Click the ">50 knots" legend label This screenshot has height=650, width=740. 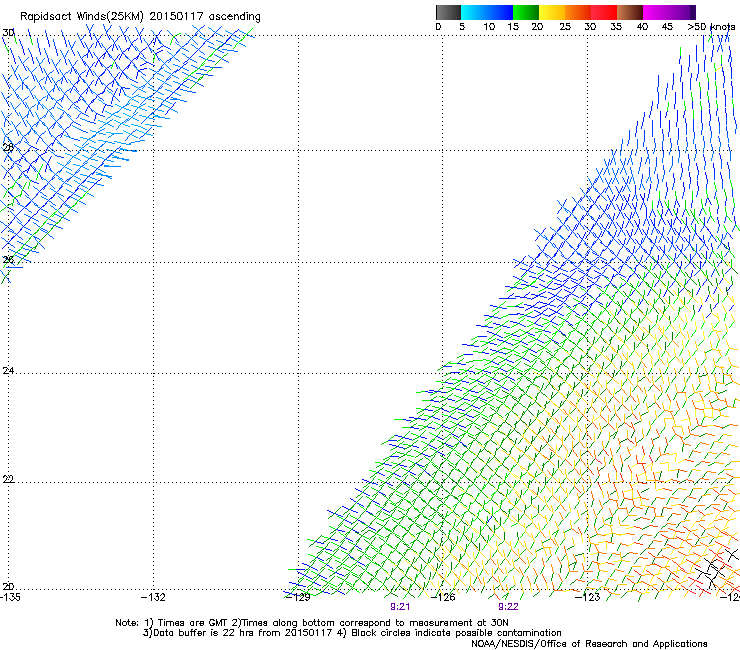click(x=711, y=27)
